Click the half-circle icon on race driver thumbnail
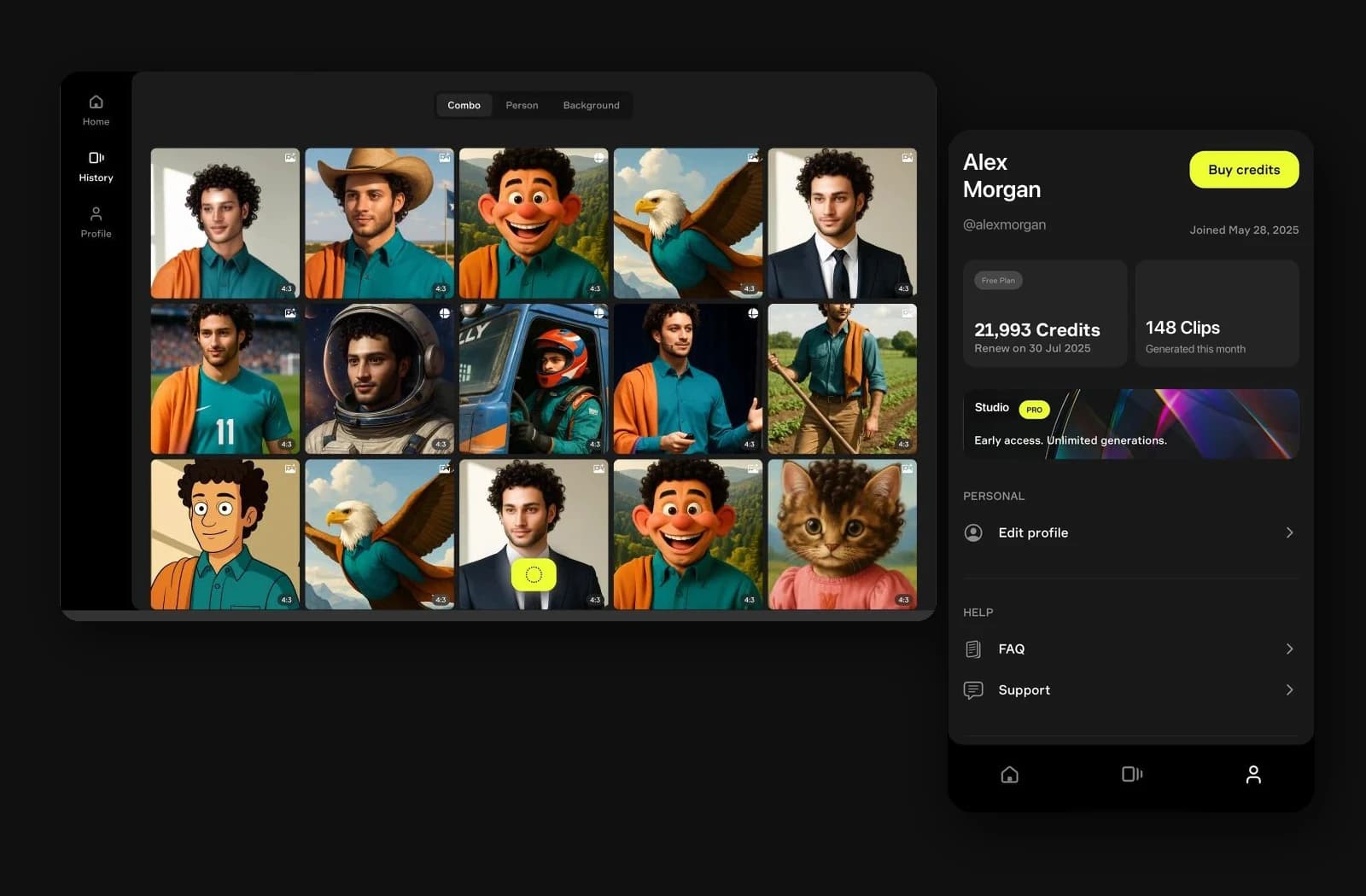 click(x=599, y=313)
